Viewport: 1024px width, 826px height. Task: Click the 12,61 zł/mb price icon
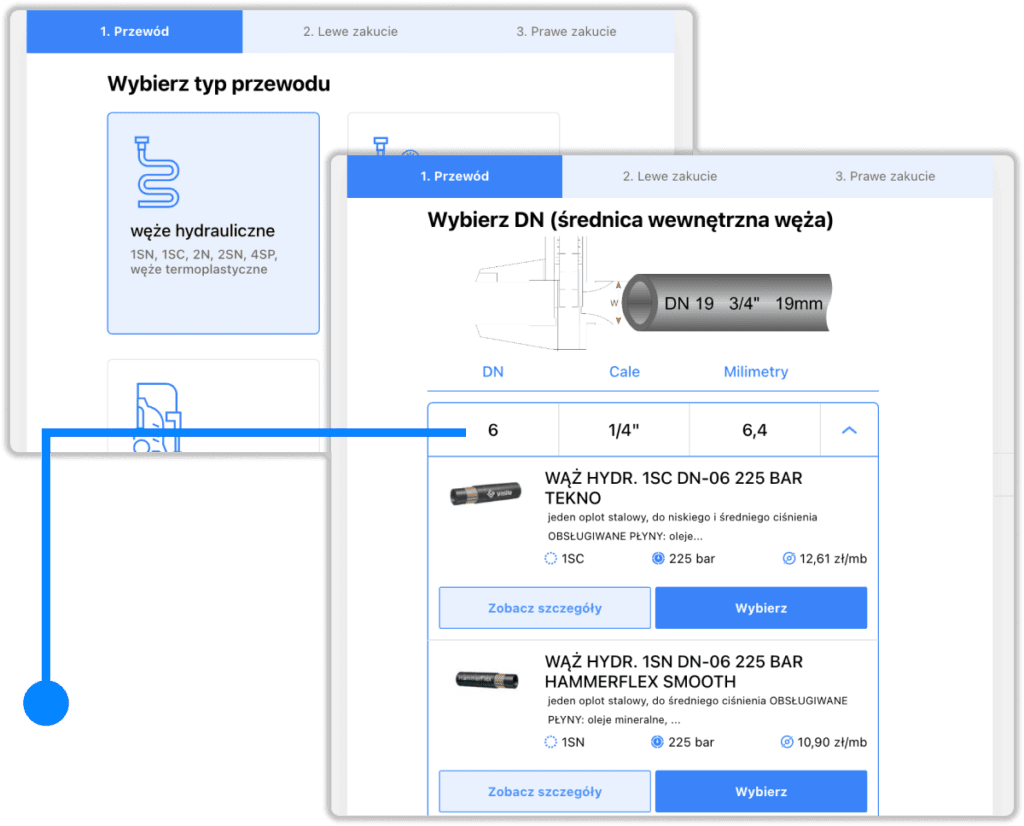788,559
